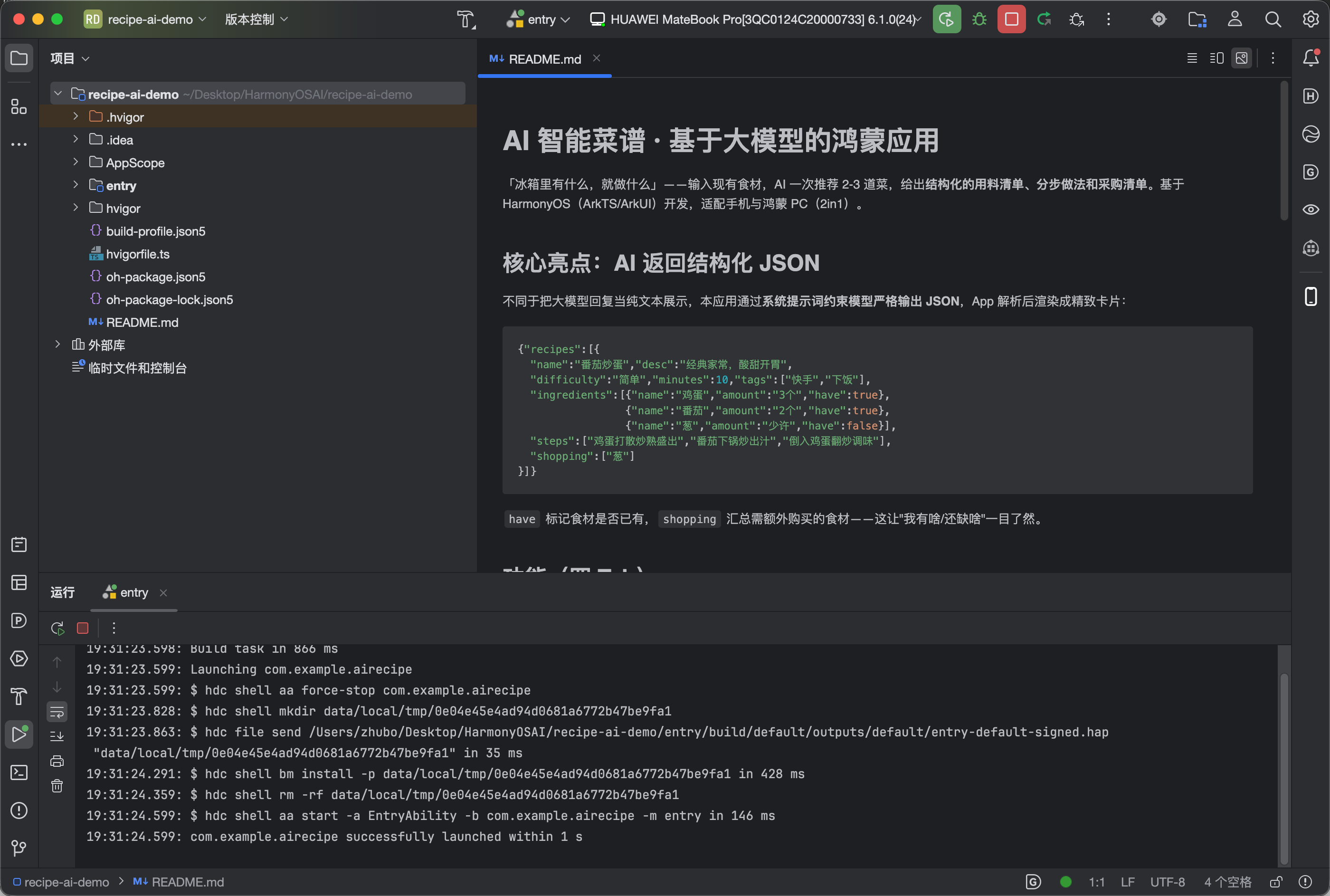The height and width of the screenshot is (896, 1330).
Task: Toggle the Run tool window icon in left sidebar
Action: click(19, 734)
